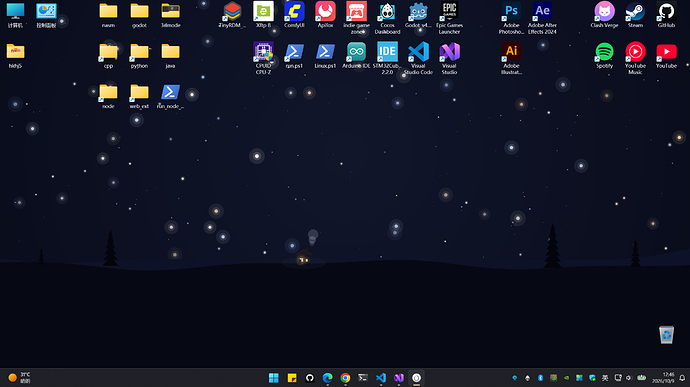Open the TinyRDM desktop shortcut

[x=232, y=15]
